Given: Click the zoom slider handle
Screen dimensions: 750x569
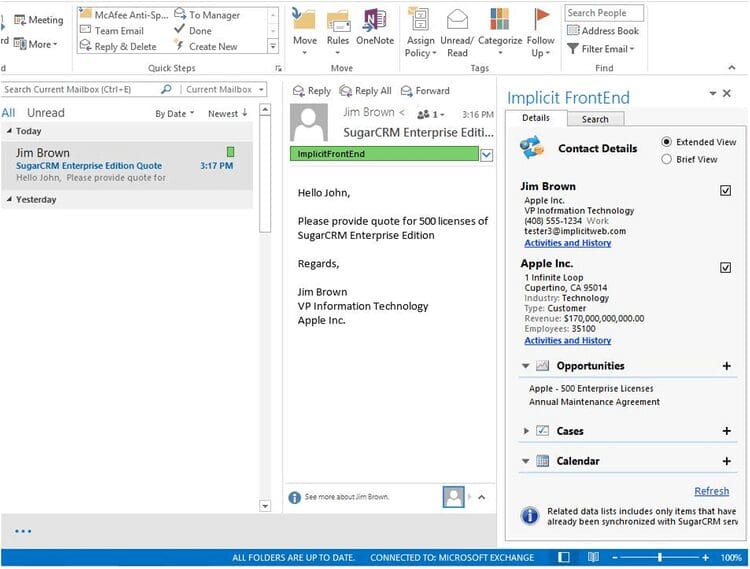Looking at the screenshot, I should [660, 557].
